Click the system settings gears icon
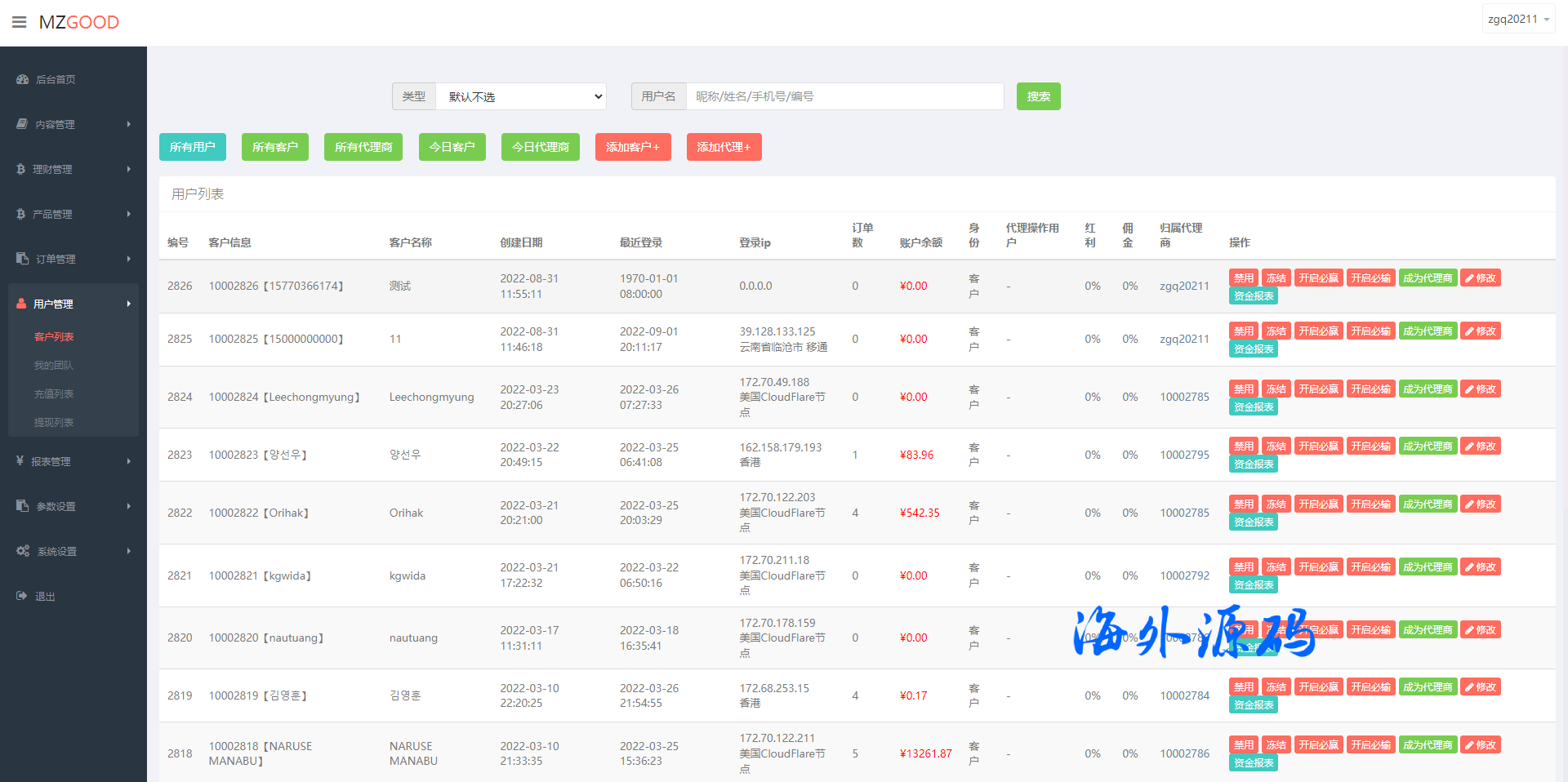The width and height of the screenshot is (1568, 782). (23, 551)
